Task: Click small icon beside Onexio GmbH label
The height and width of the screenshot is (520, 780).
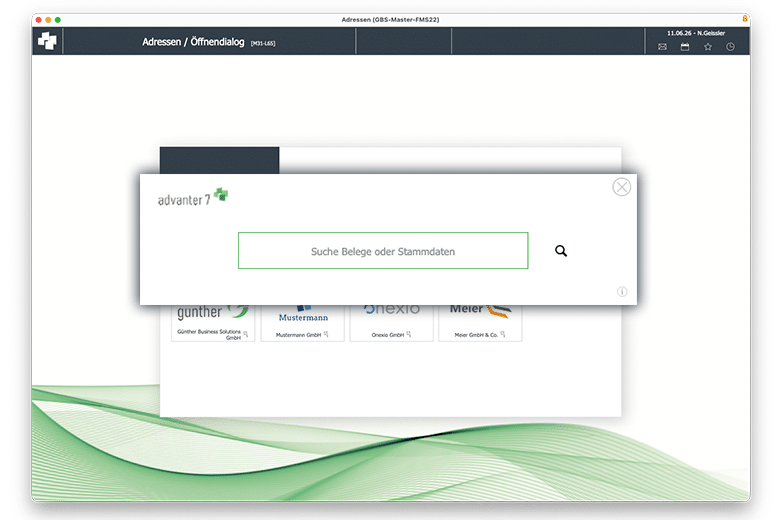Action: 409,334
